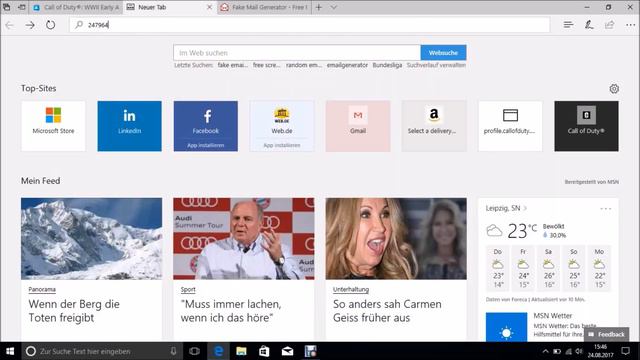This screenshot has height=360, width=640.
Task: Open the Windows Start menu
Action: pyautogui.click(x=10, y=351)
